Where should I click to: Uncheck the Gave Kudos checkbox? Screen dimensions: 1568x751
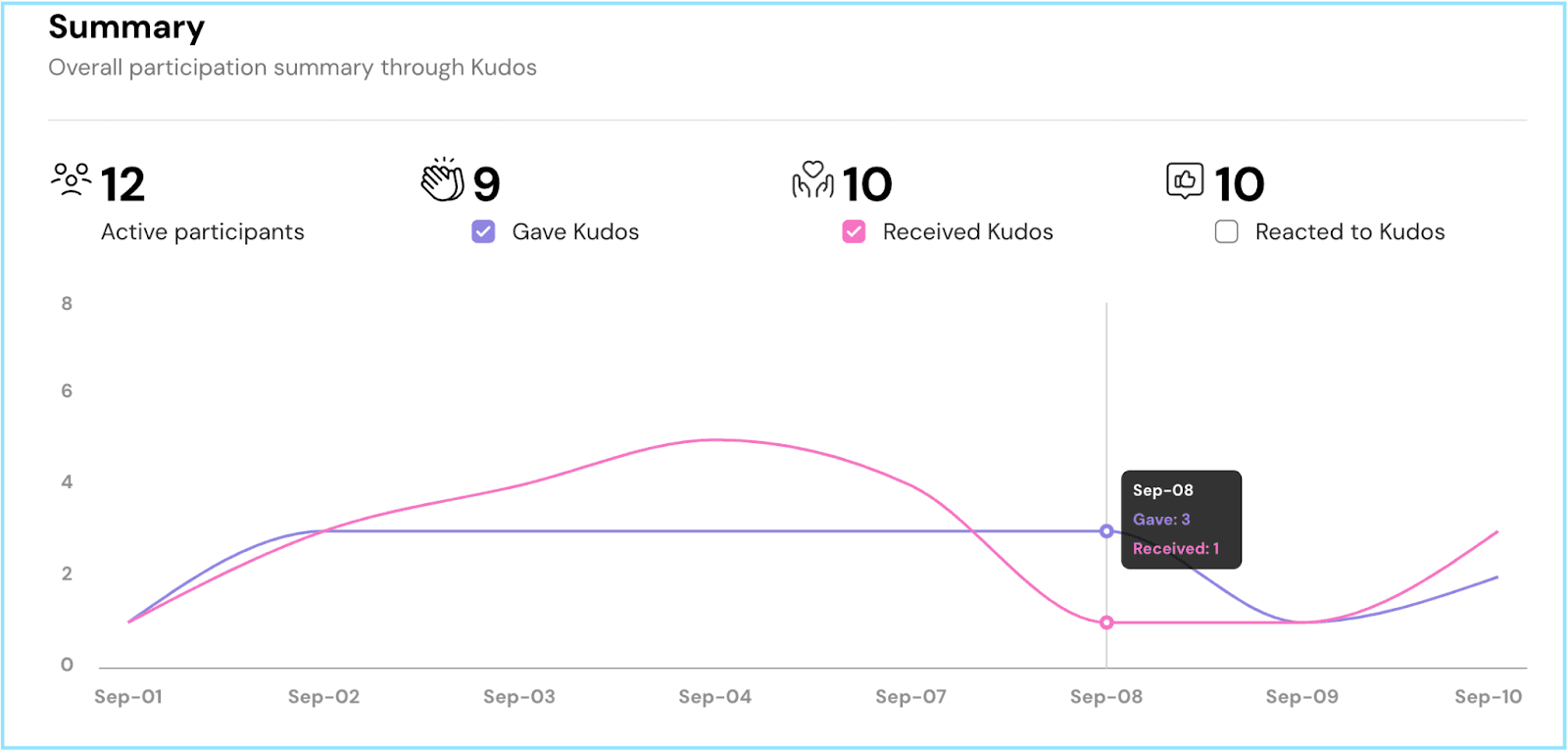pyautogui.click(x=483, y=231)
